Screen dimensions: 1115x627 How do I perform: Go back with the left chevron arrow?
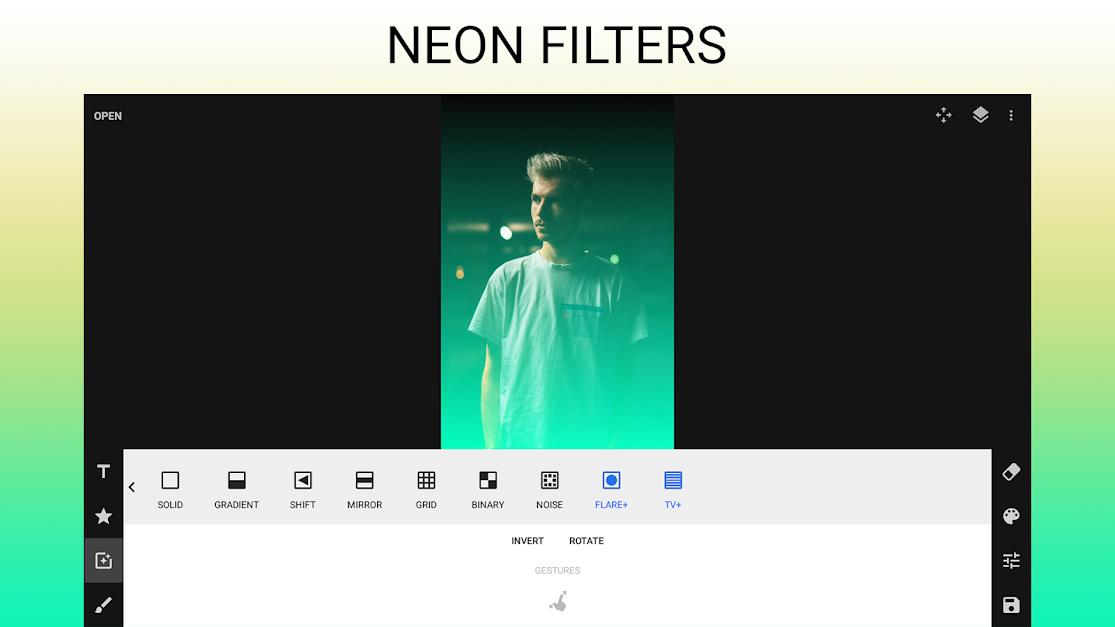pos(132,487)
